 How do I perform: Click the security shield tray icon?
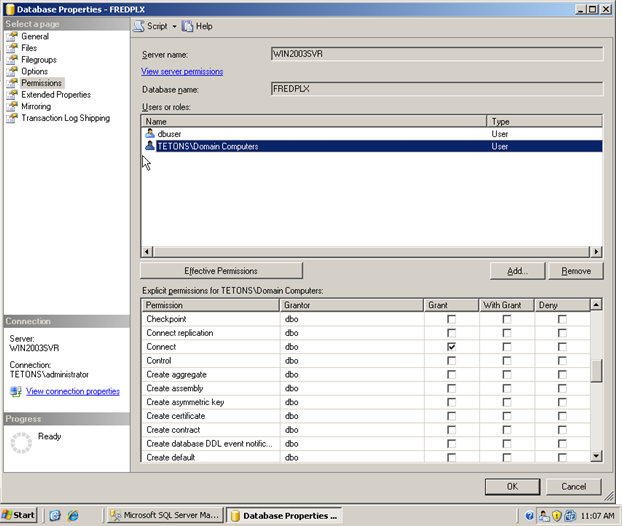(557, 516)
